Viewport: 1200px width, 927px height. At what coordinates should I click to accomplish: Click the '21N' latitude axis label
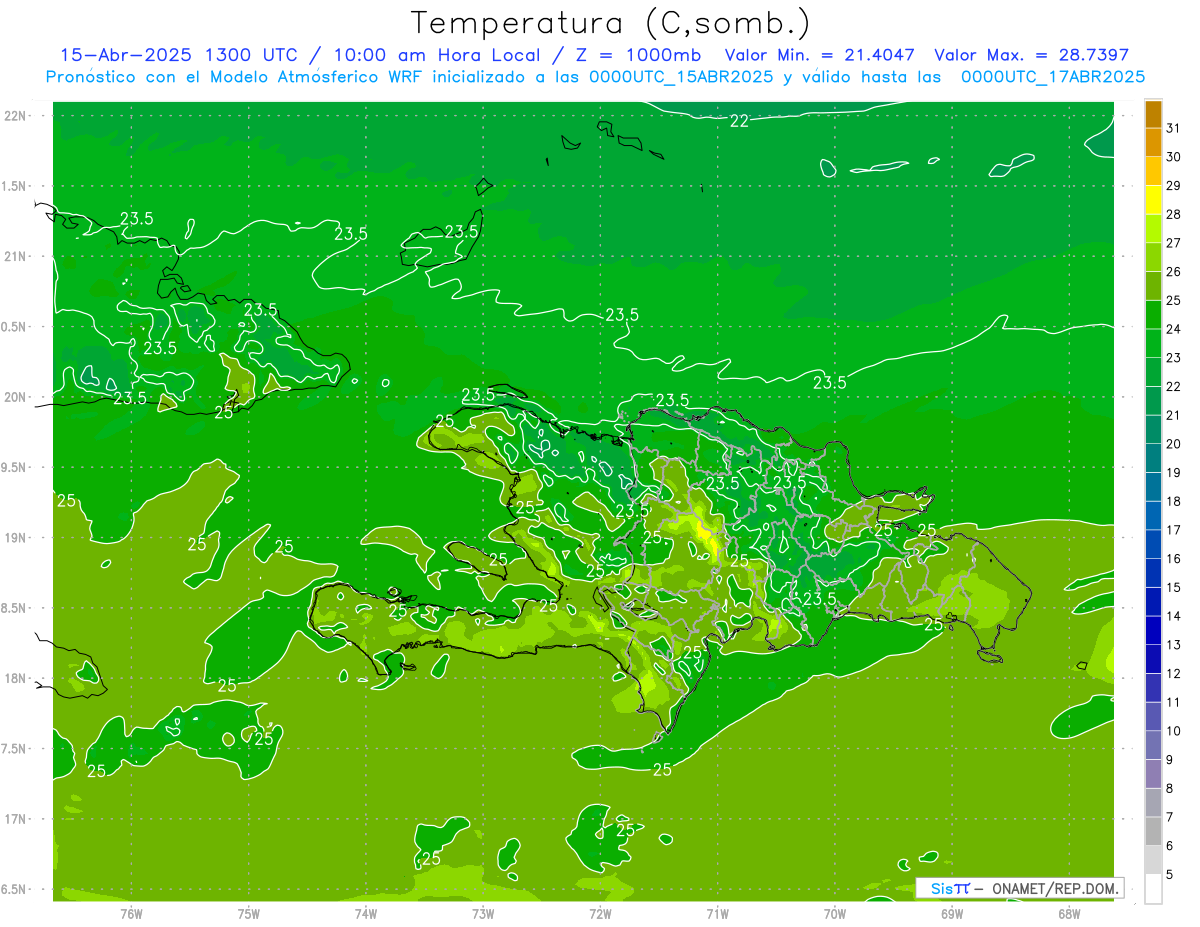tap(15, 257)
